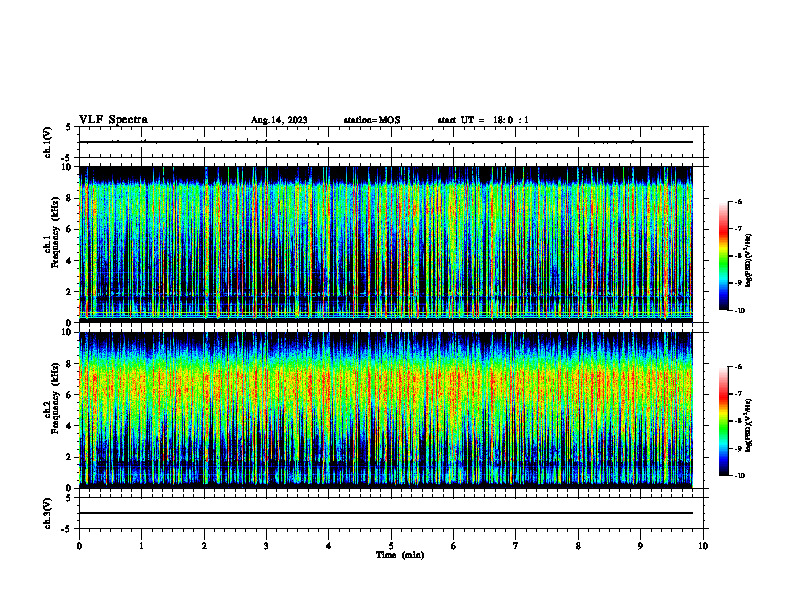The width and height of the screenshot is (792, 612).
Task: Click the "-9" tick on ch.2 colorbar
Action: 738,448
